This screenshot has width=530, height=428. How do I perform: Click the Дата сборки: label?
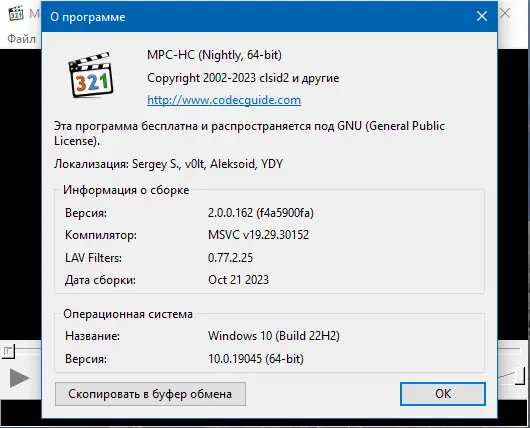point(100,280)
